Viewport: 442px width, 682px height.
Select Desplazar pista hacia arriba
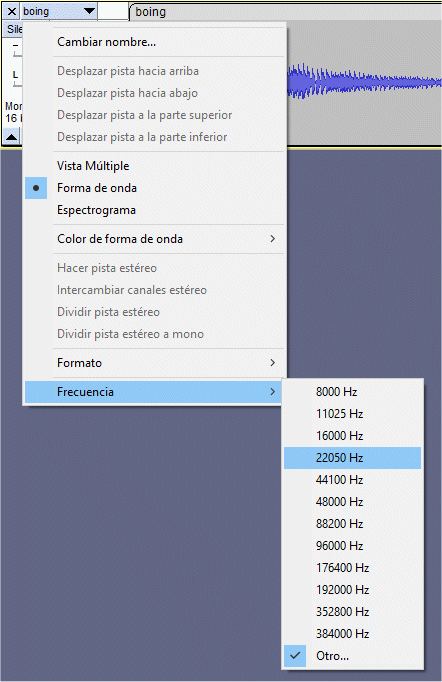[154, 71]
